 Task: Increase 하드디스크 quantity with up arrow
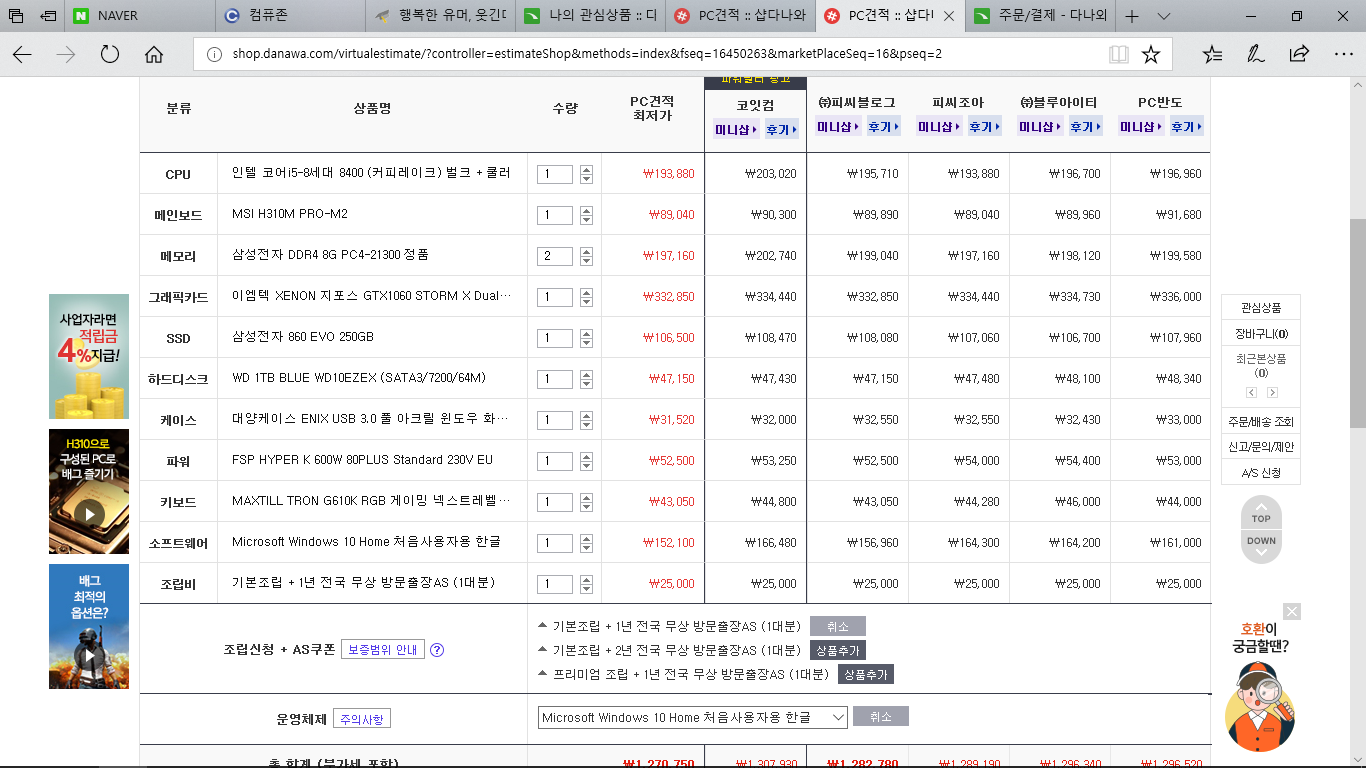pos(586,375)
